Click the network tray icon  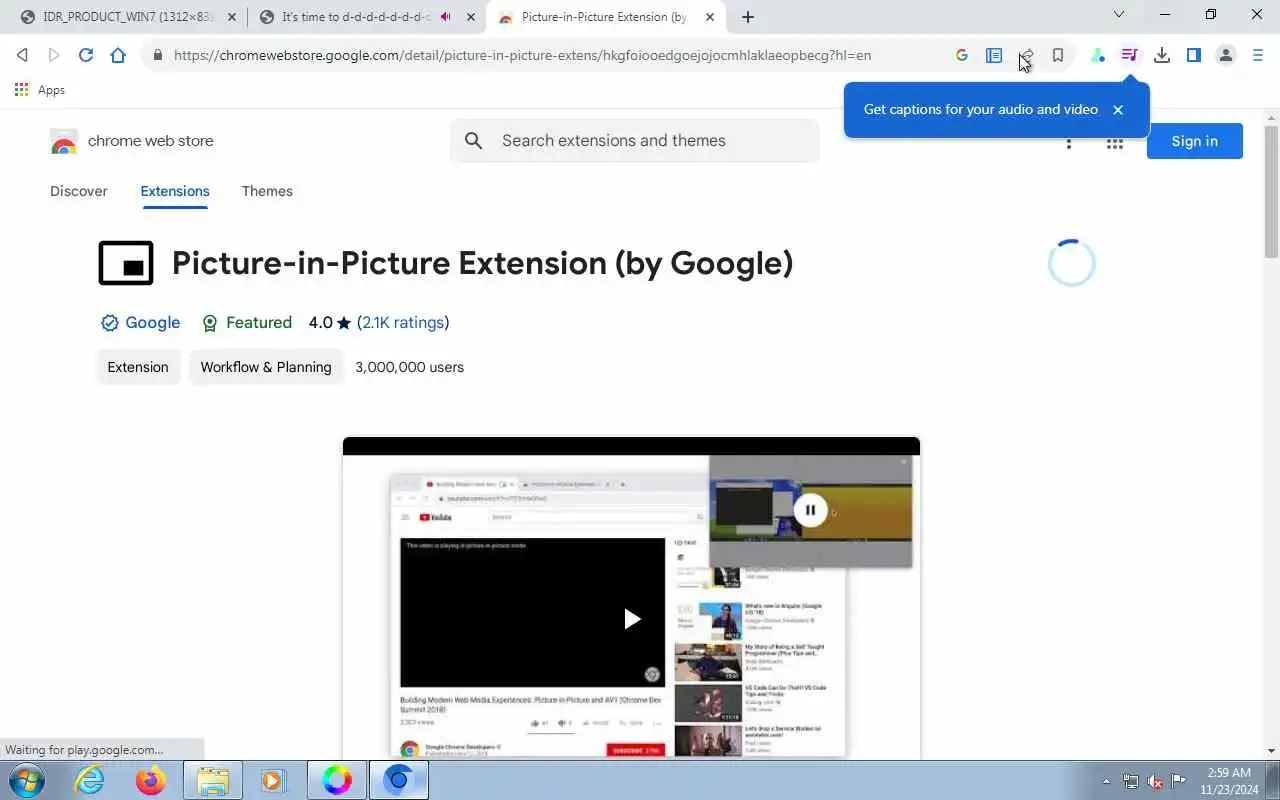1131,781
